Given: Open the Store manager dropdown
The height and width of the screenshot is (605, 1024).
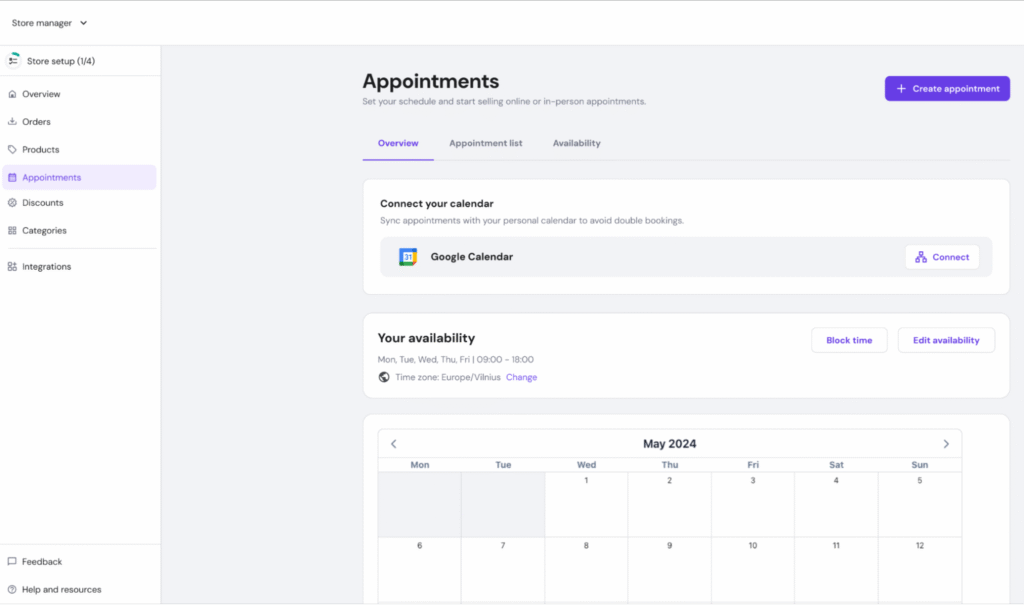Looking at the screenshot, I should click(x=50, y=23).
